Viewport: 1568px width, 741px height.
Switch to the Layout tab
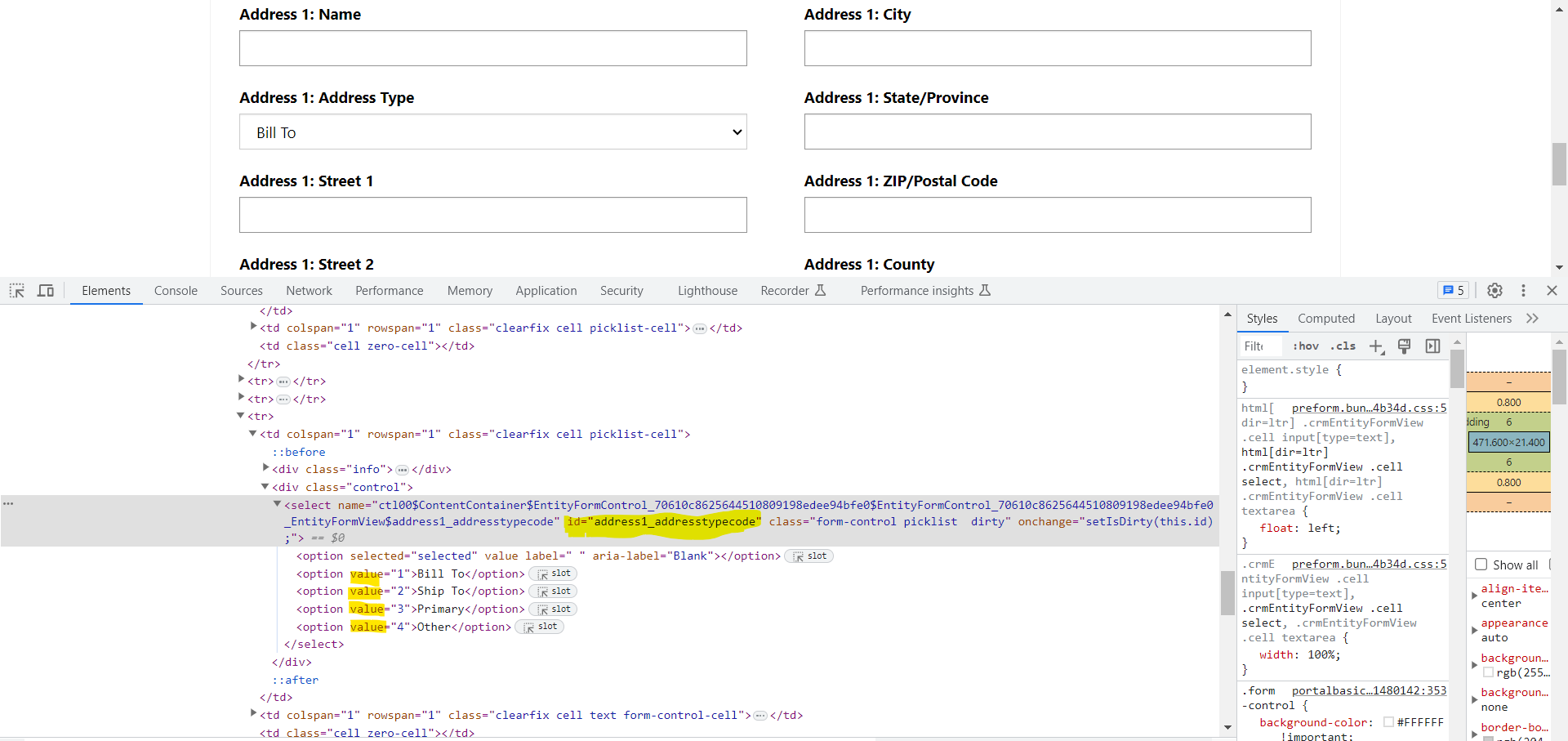(1393, 319)
